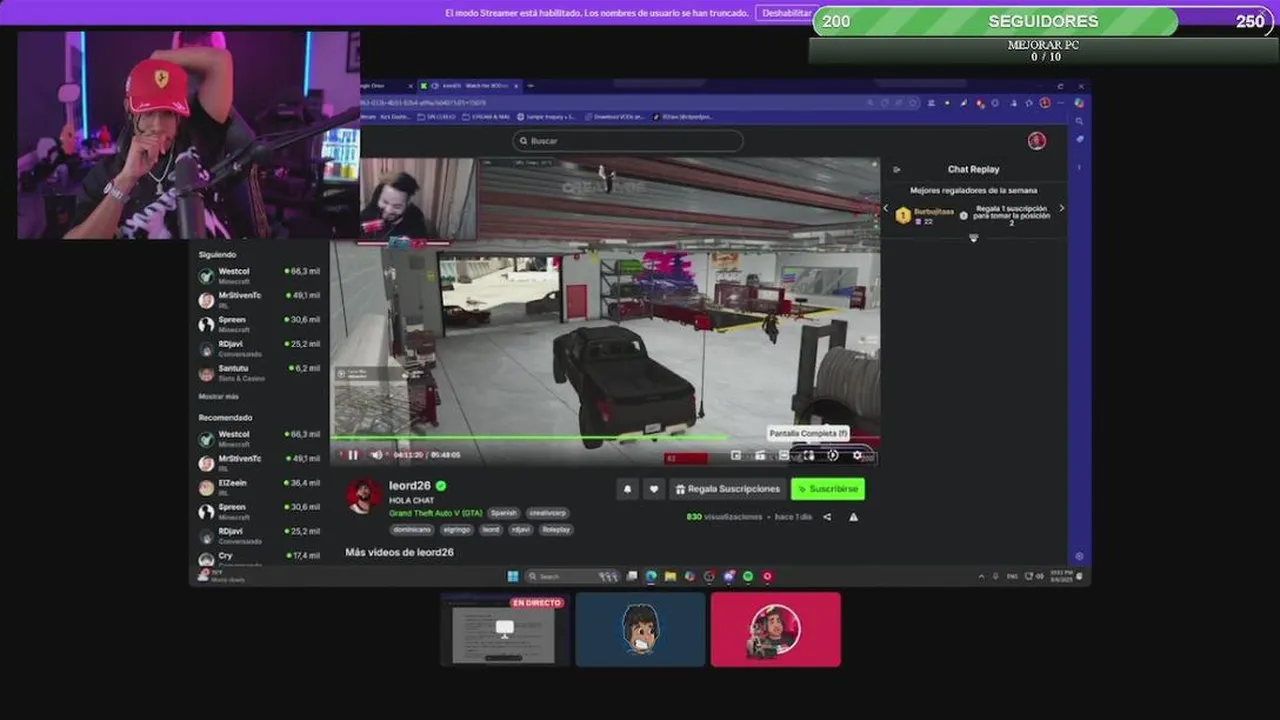Image resolution: width=1280 pixels, height=720 pixels.
Task: Open MrStivenTc in the Siguiendo list
Action: tap(259, 300)
